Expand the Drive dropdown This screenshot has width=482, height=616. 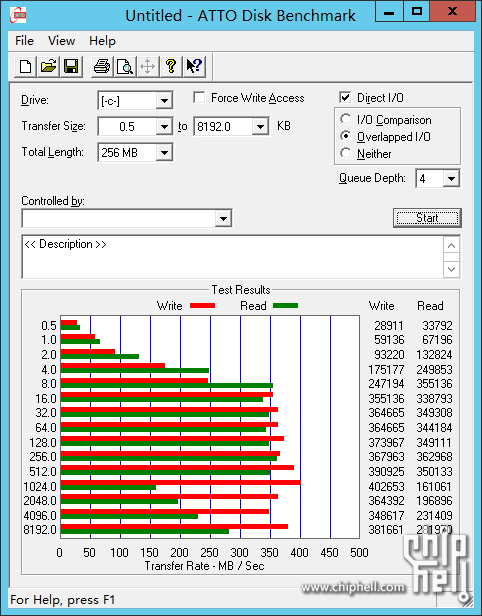click(x=164, y=101)
